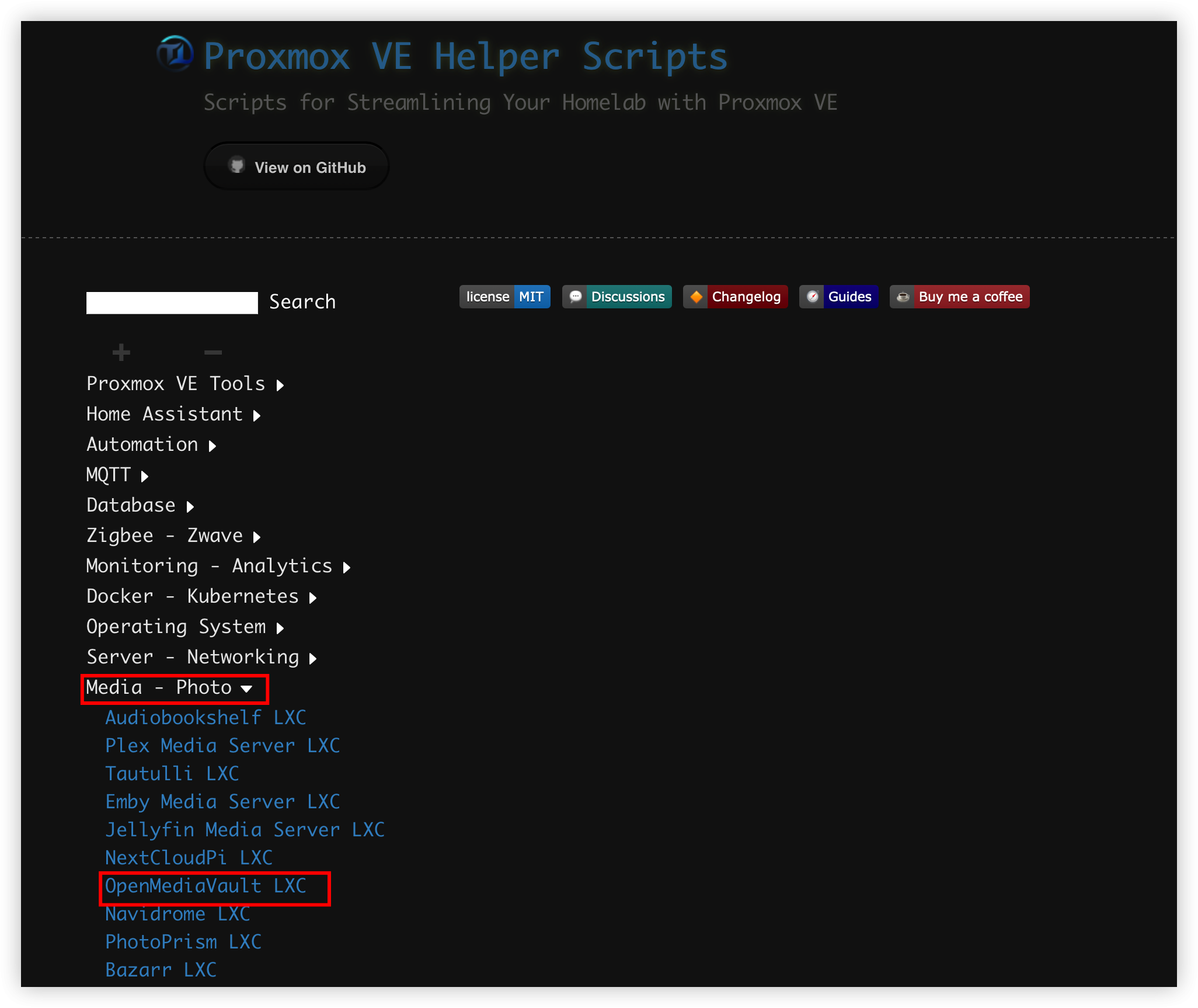Click the speech bubble icon on Discussions badge
The width and height of the screenshot is (1198, 1008).
click(576, 297)
